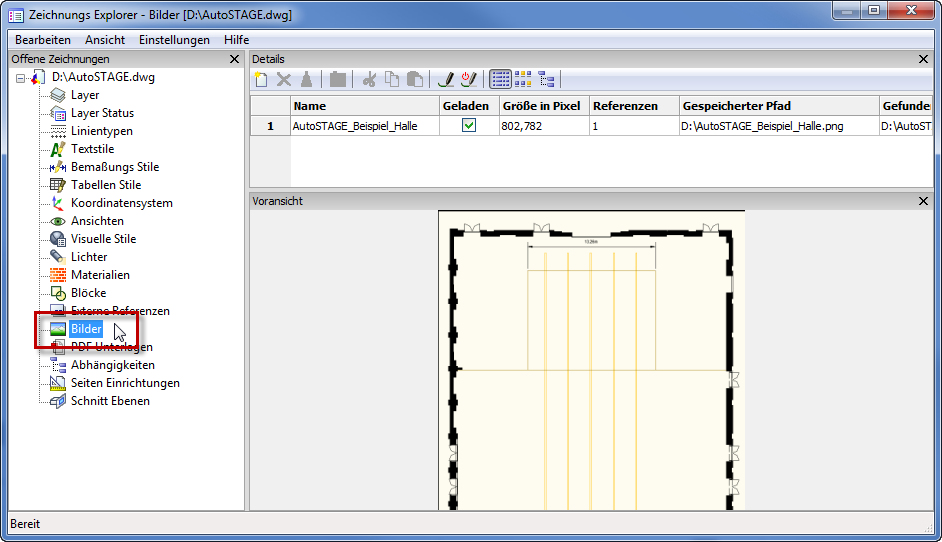Screen dimensions: 942x542
Task: Click the Cut scissors toolbar icon
Action: 369,79
